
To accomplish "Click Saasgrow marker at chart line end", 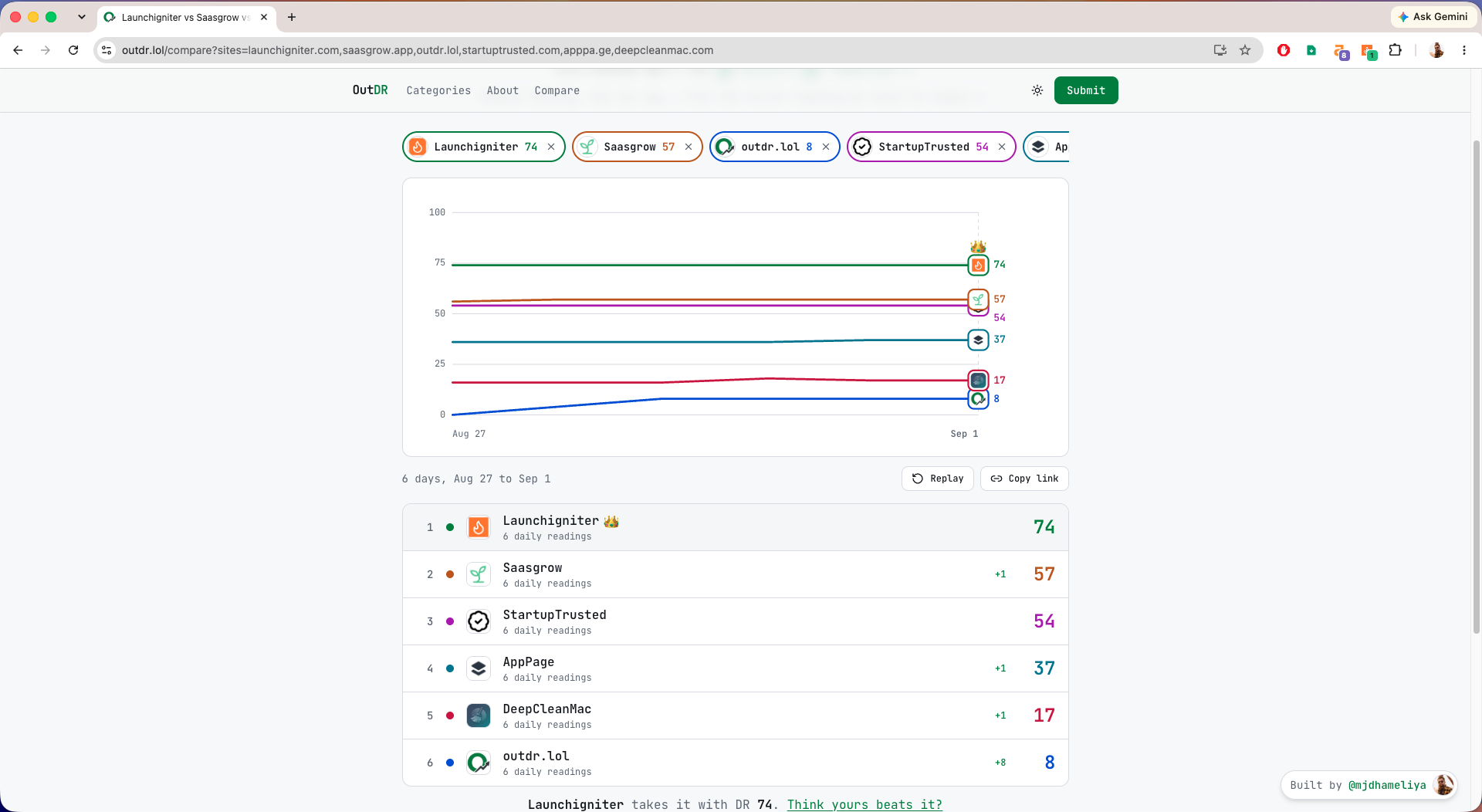I will click(978, 299).
